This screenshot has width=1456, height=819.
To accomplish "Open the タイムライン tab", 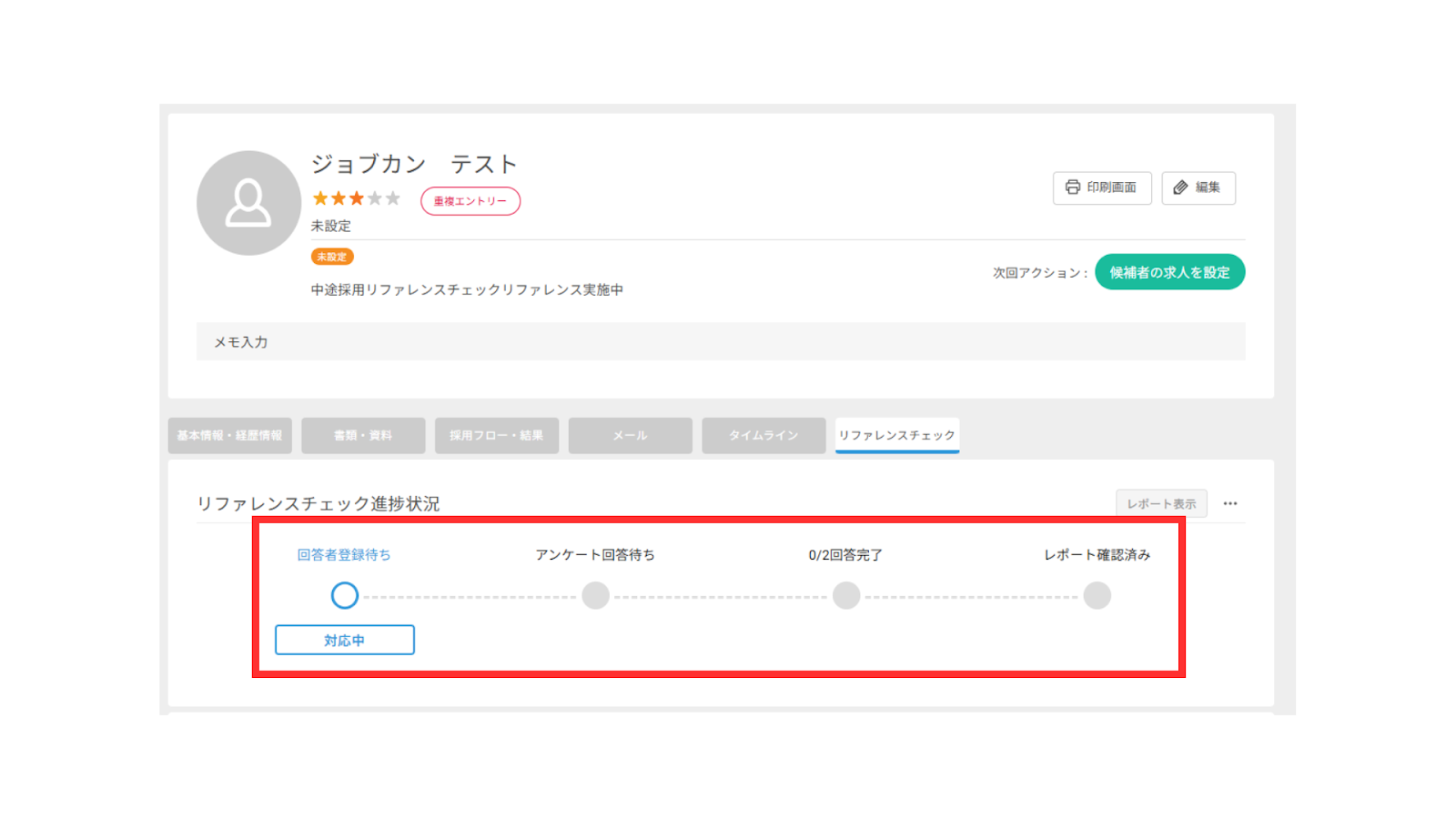I will (x=763, y=436).
